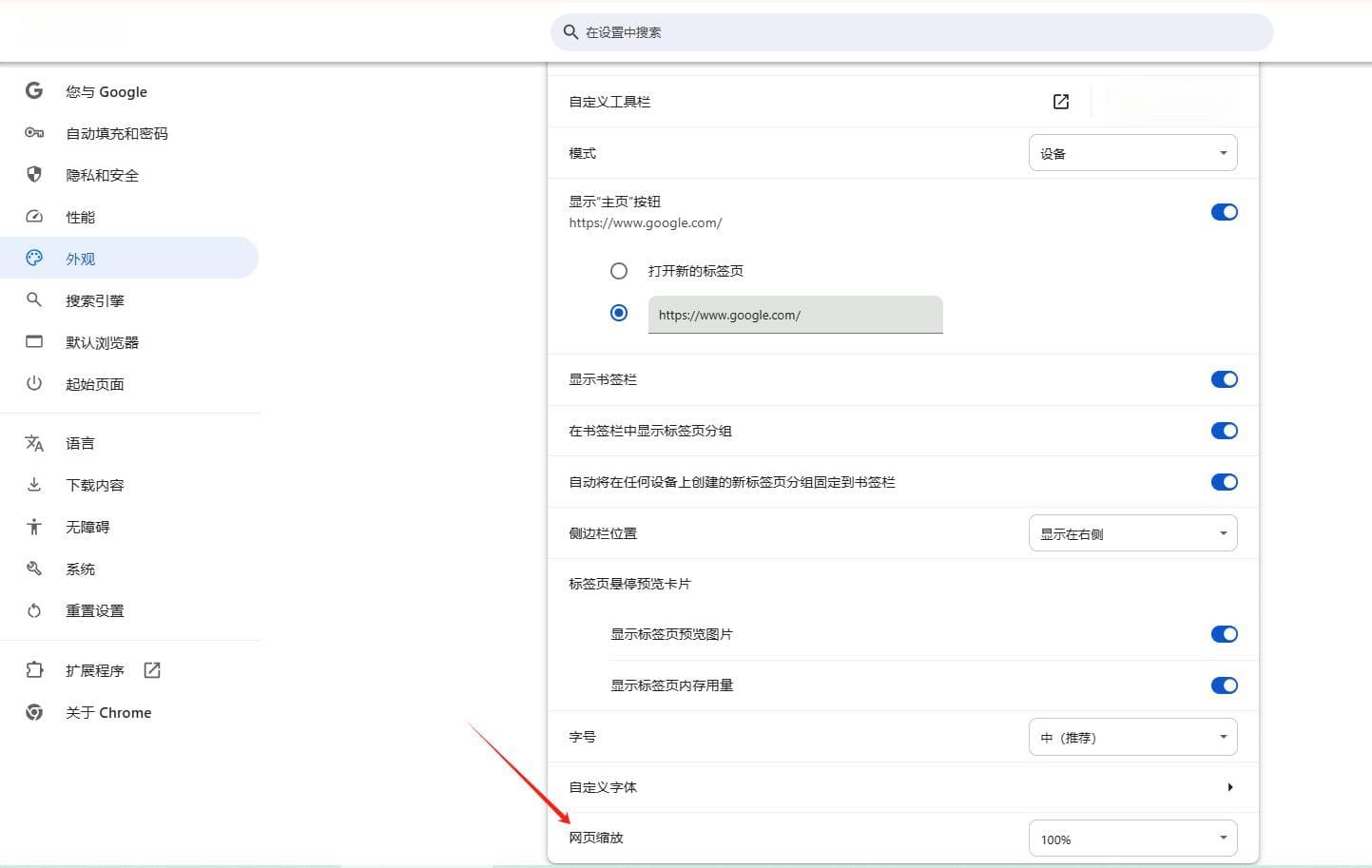Click the key icon for autofill and passwords
1372x868 pixels.
[x=34, y=133]
